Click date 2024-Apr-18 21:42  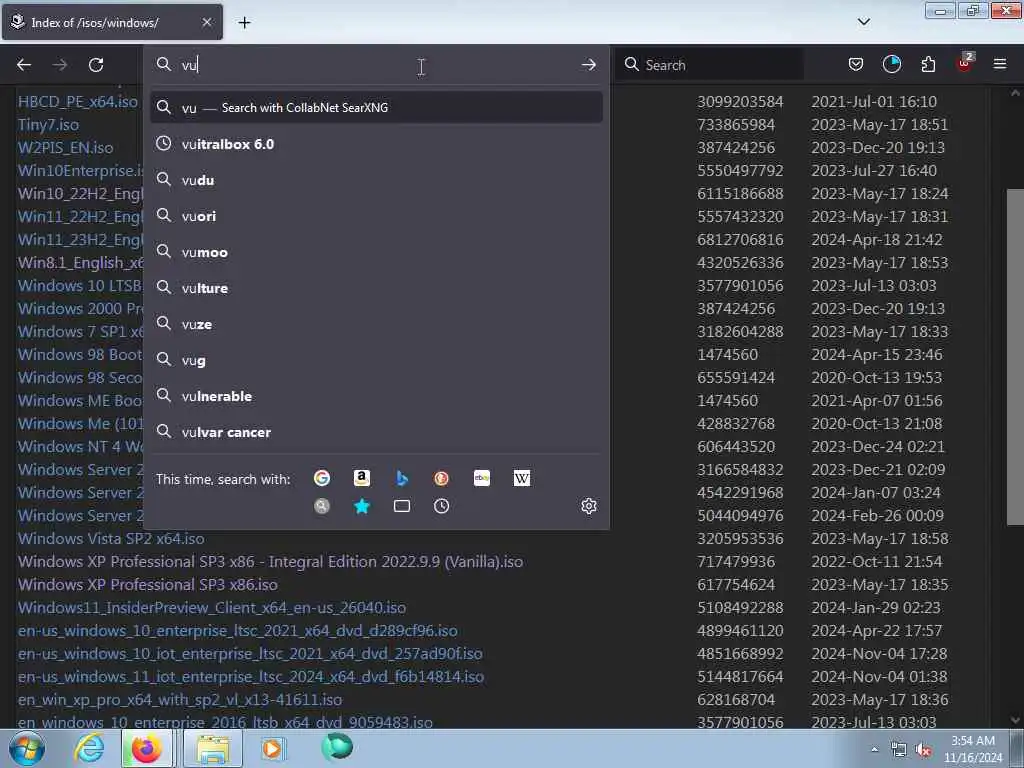click(876, 240)
